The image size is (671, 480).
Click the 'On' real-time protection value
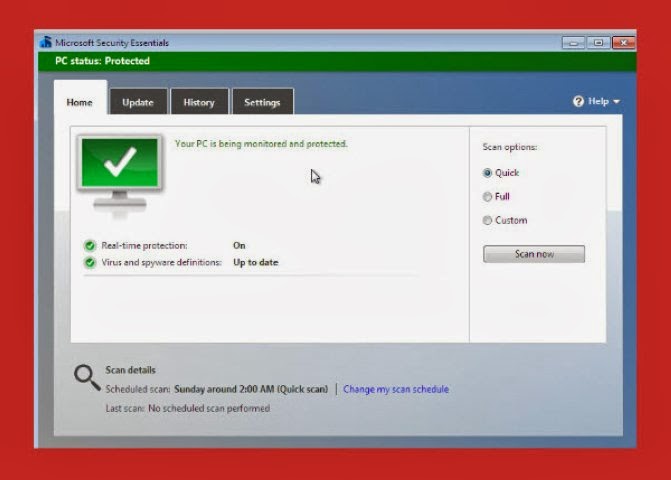[239, 246]
